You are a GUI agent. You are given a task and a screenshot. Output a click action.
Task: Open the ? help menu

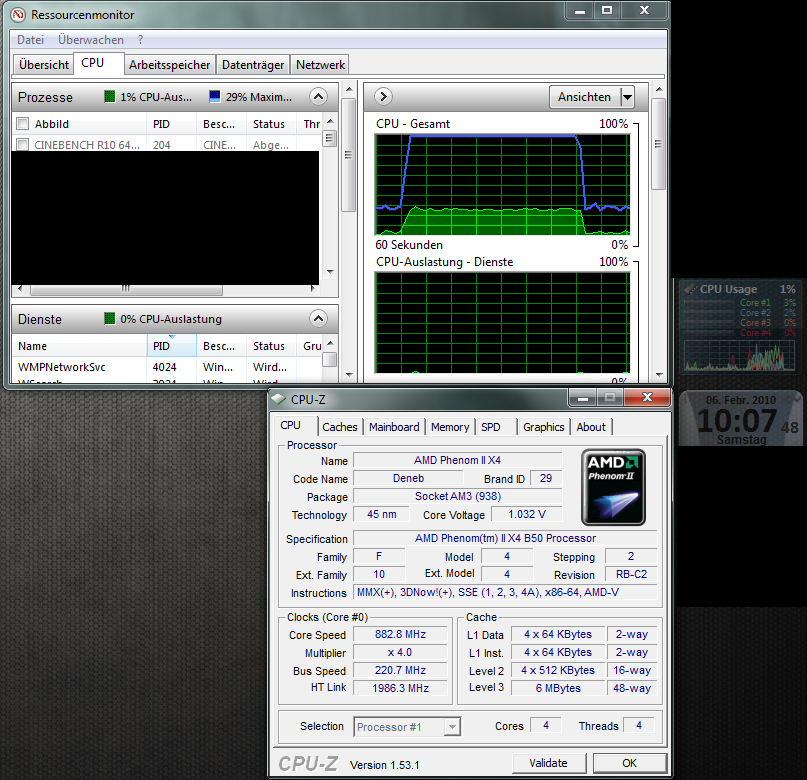click(141, 40)
